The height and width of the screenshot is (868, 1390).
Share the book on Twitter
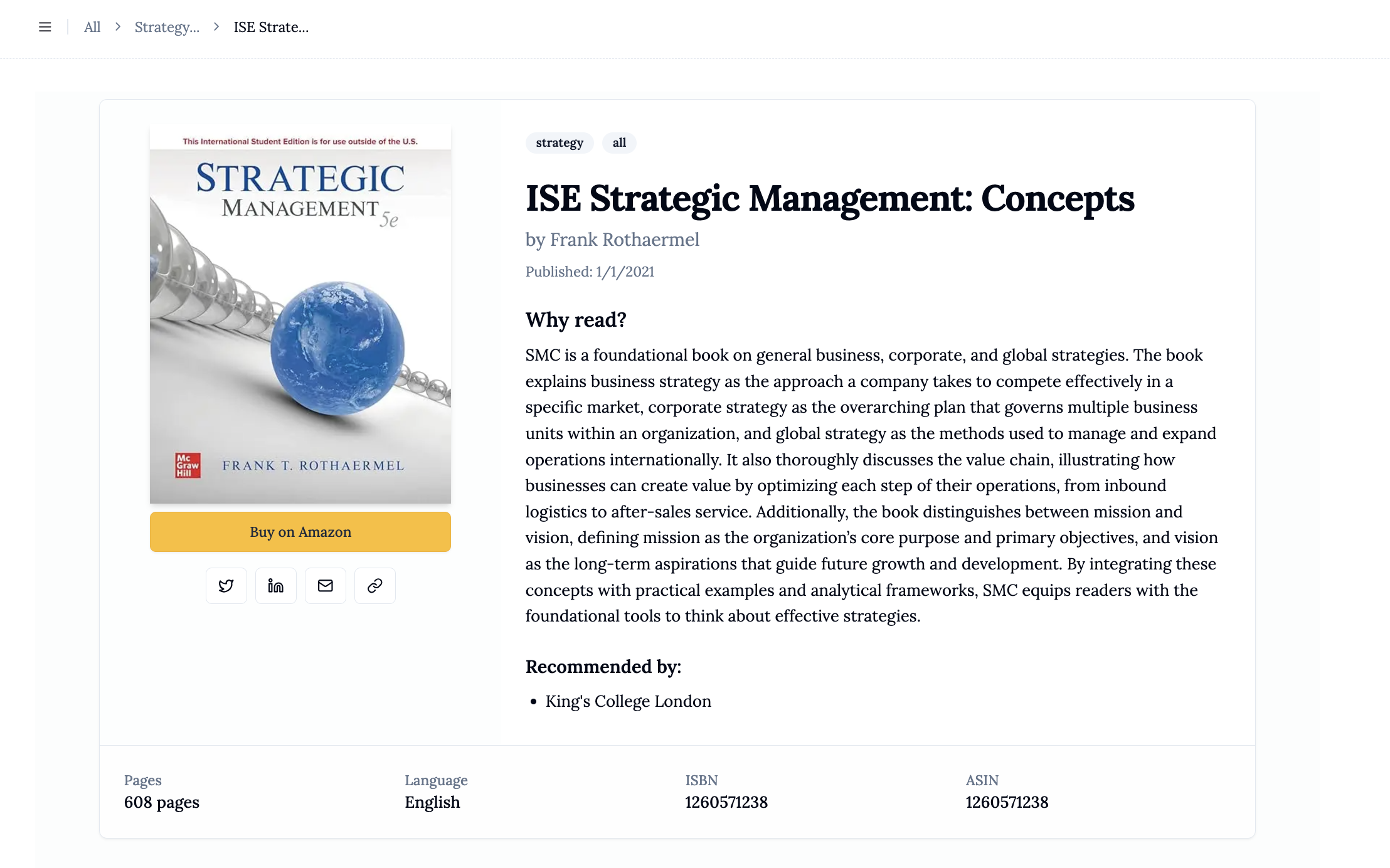[x=226, y=586]
